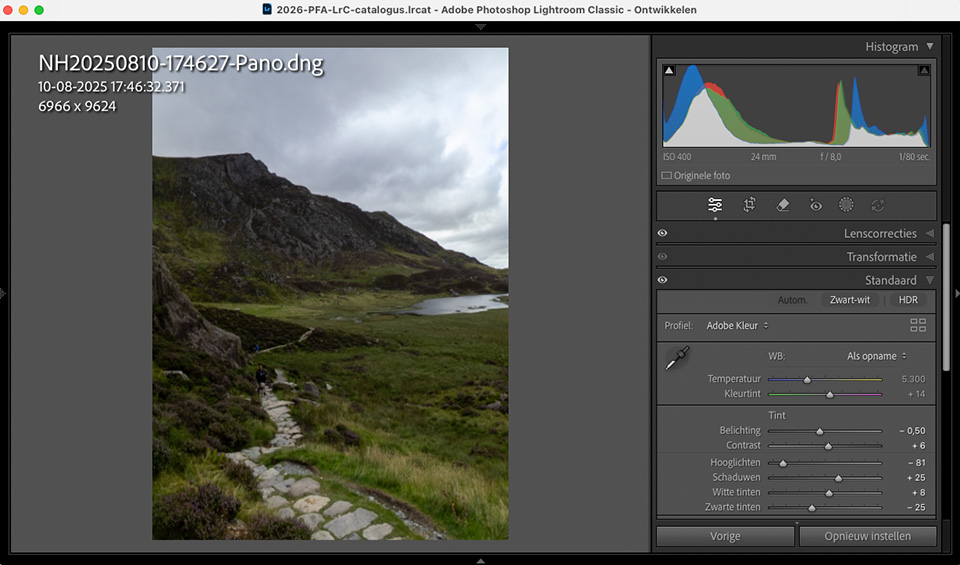Click the Witte tinten value +8
The width and height of the screenshot is (960, 565).
(x=918, y=492)
